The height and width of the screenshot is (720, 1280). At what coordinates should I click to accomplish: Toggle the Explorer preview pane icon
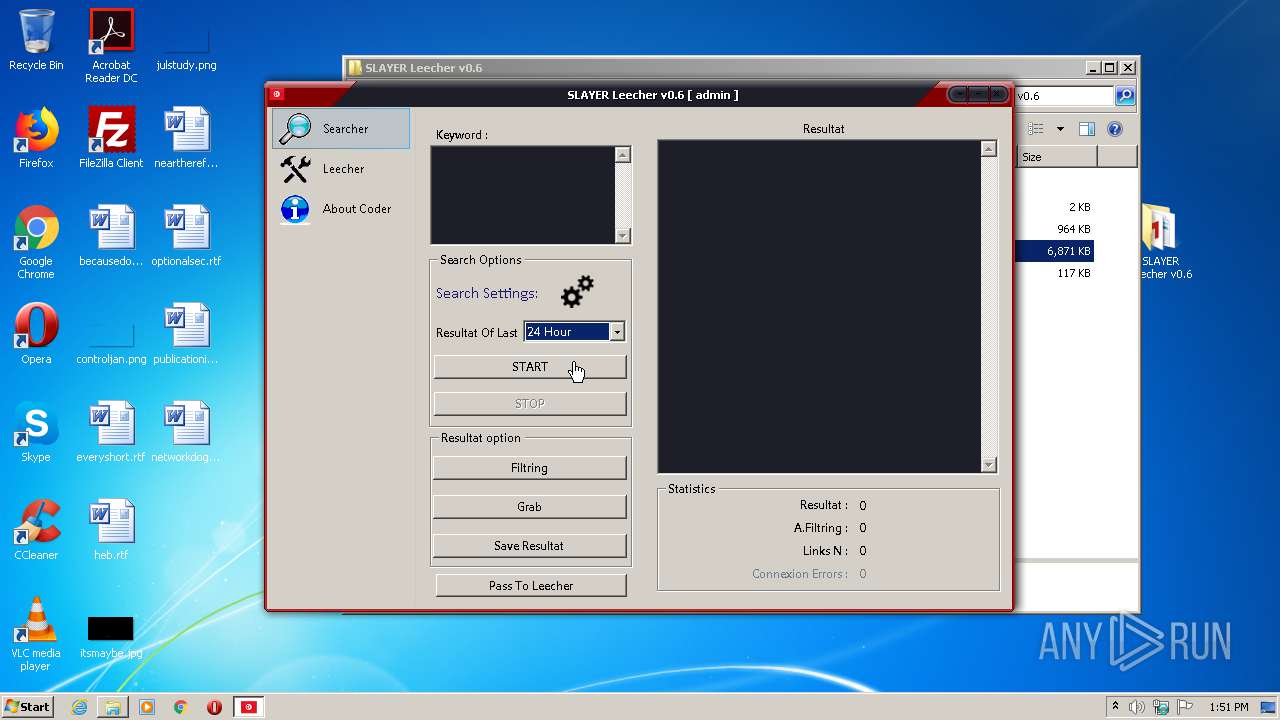[x=1087, y=129]
